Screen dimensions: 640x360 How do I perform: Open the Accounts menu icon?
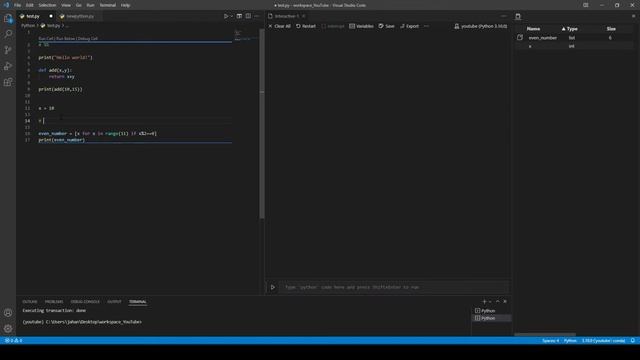click(8, 313)
